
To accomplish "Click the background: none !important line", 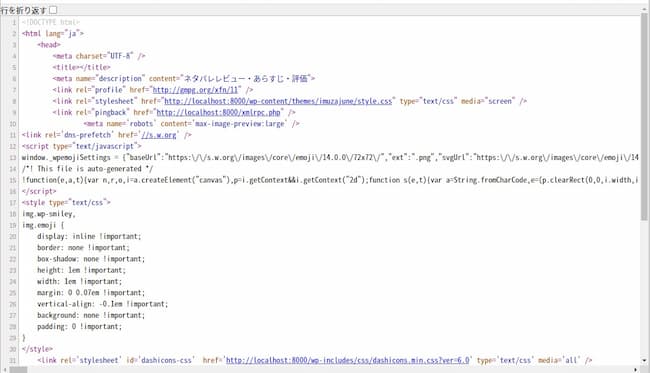I will [91, 315].
